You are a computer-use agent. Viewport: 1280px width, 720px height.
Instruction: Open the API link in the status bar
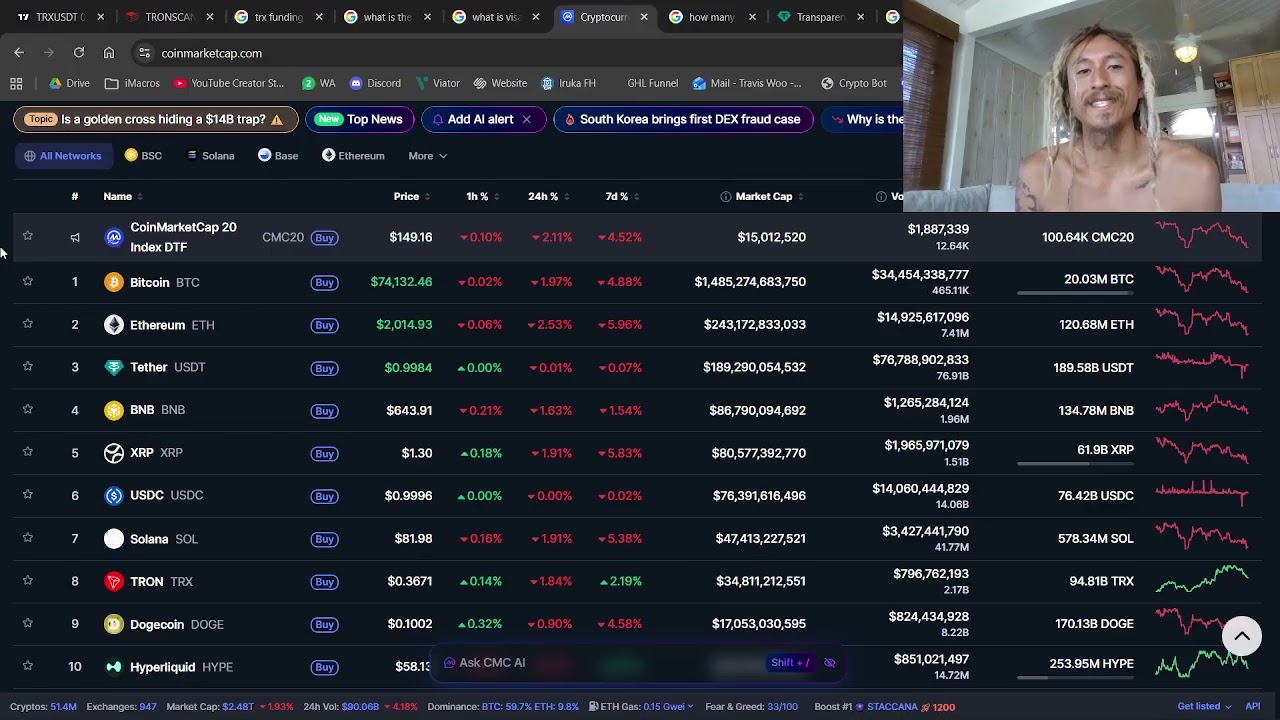point(1252,707)
